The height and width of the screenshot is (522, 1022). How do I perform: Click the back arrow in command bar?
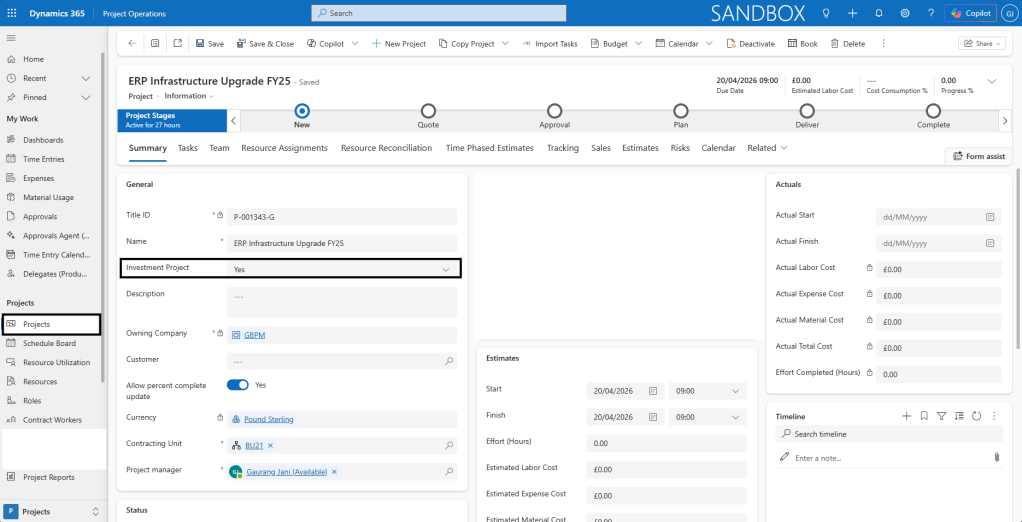132,43
